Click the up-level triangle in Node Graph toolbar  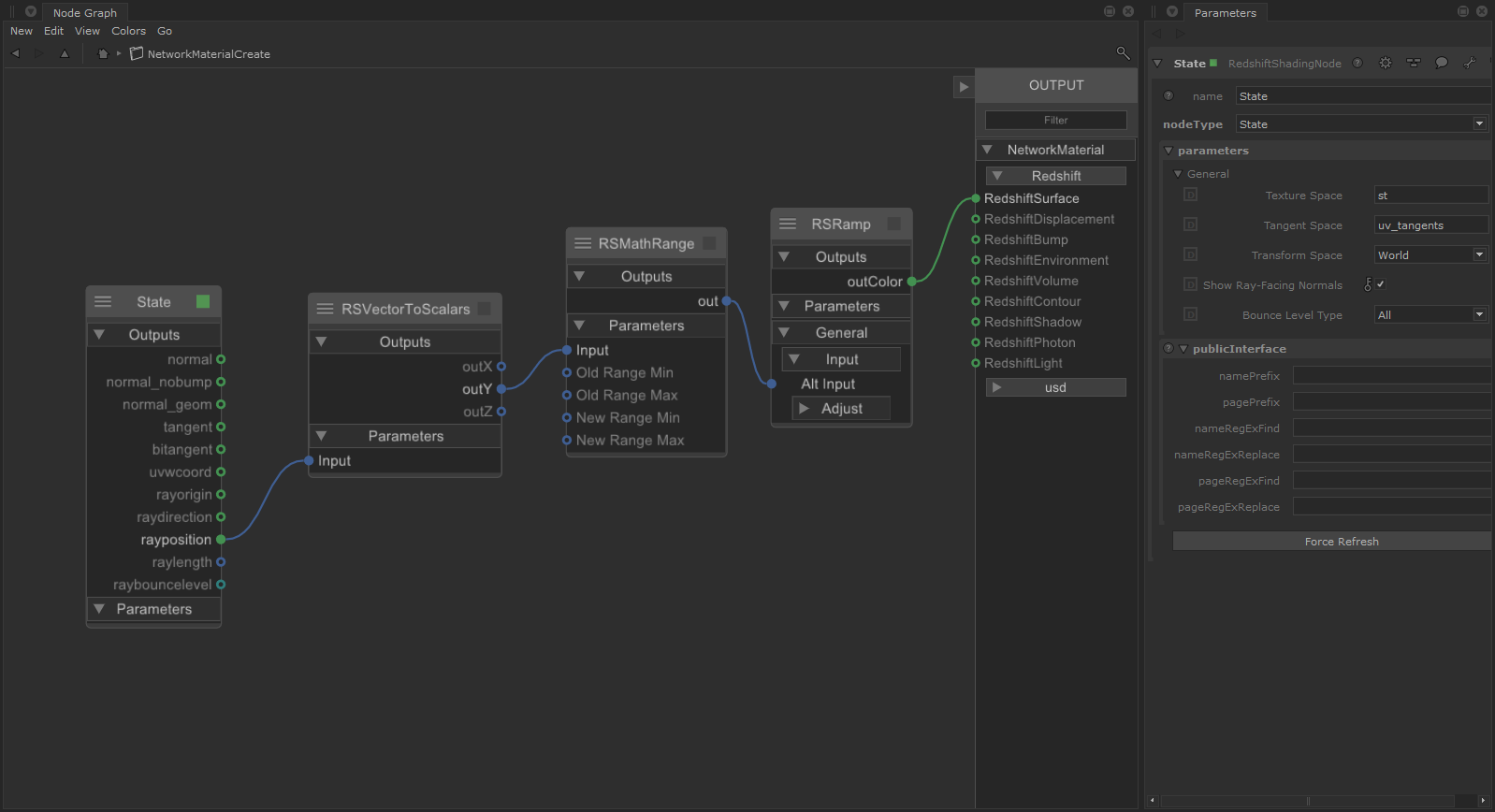pos(65,54)
